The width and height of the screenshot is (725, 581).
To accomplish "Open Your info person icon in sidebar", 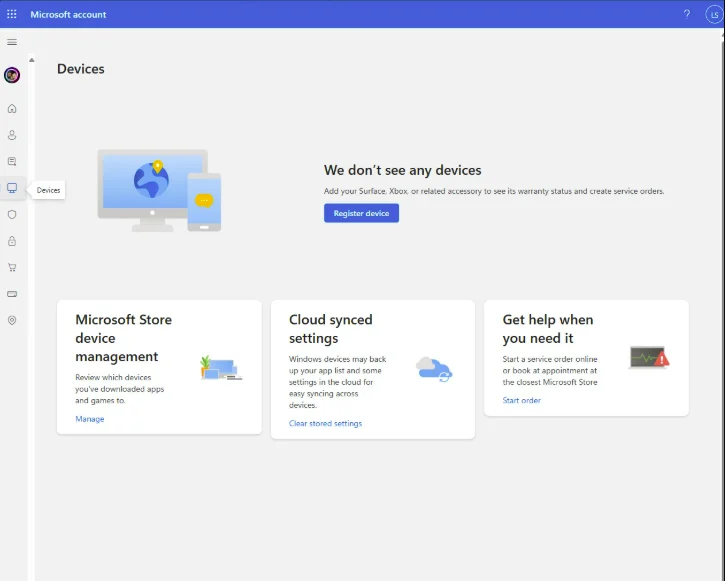I will [12, 135].
